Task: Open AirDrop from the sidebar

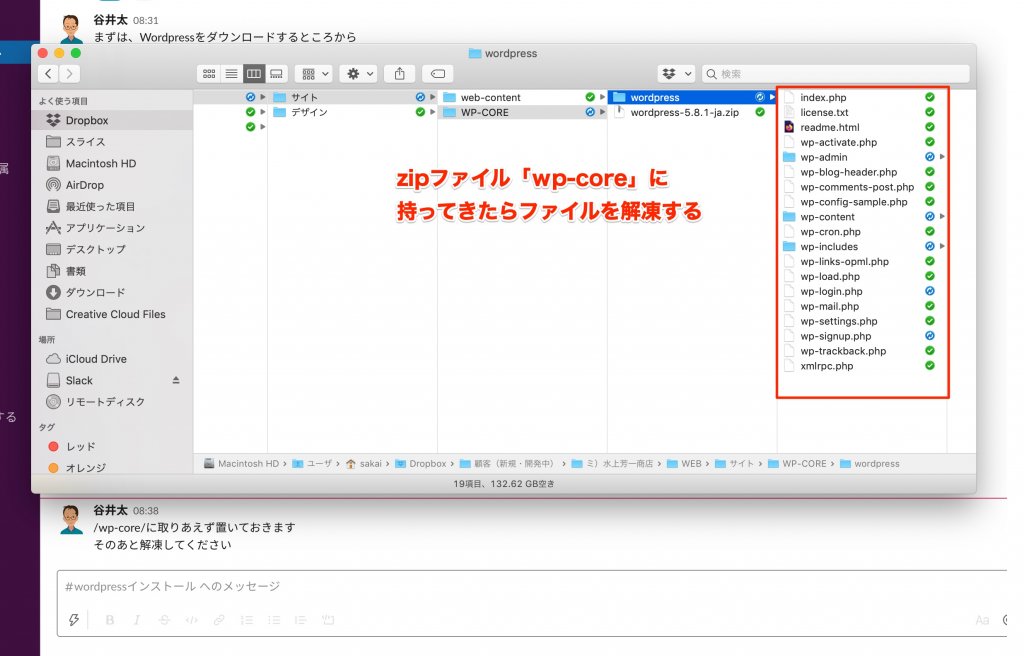Action: [x=84, y=185]
